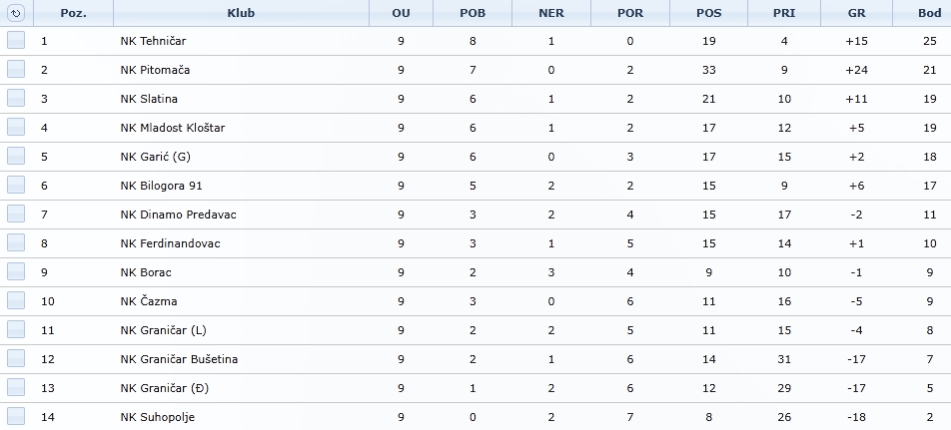Toggle the row button beside NK Pitomača
The image size is (951, 430).
click(x=16, y=69)
